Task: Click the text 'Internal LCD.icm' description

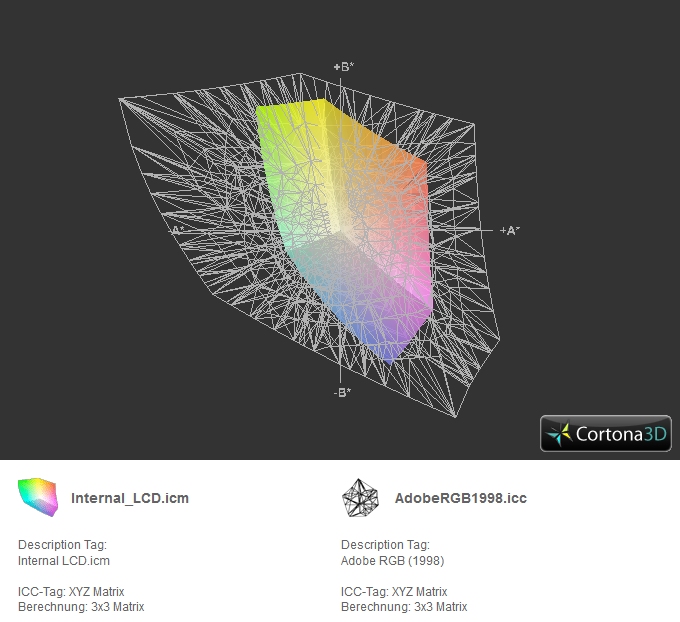Action: click(x=64, y=561)
